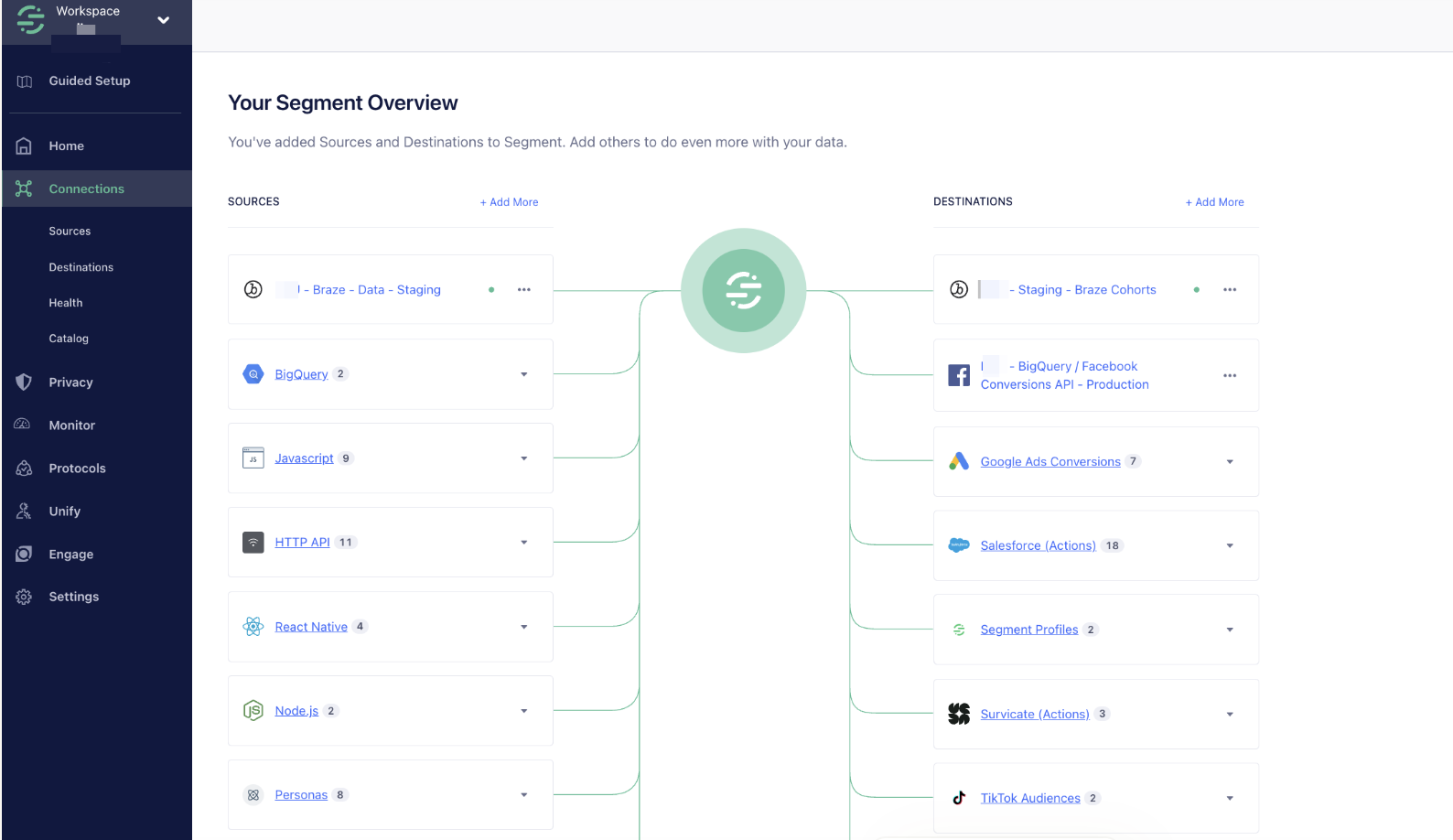
Task: Expand Survicate (Actions) group
Action: tap(1230, 715)
